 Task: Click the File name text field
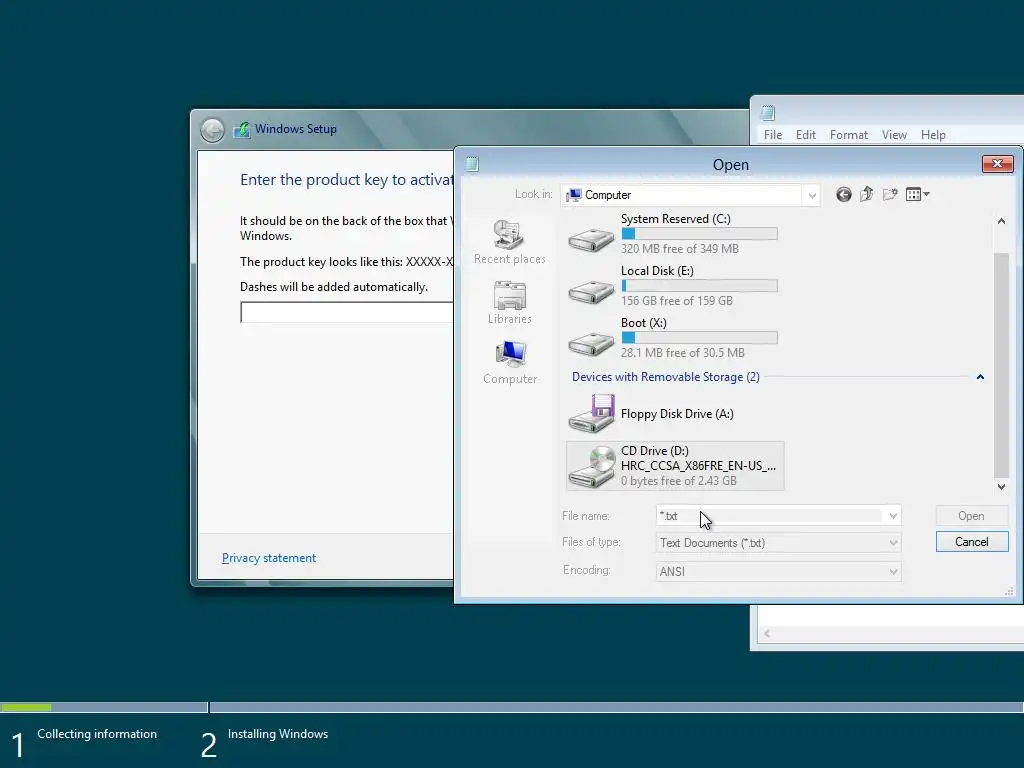[x=770, y=516]
